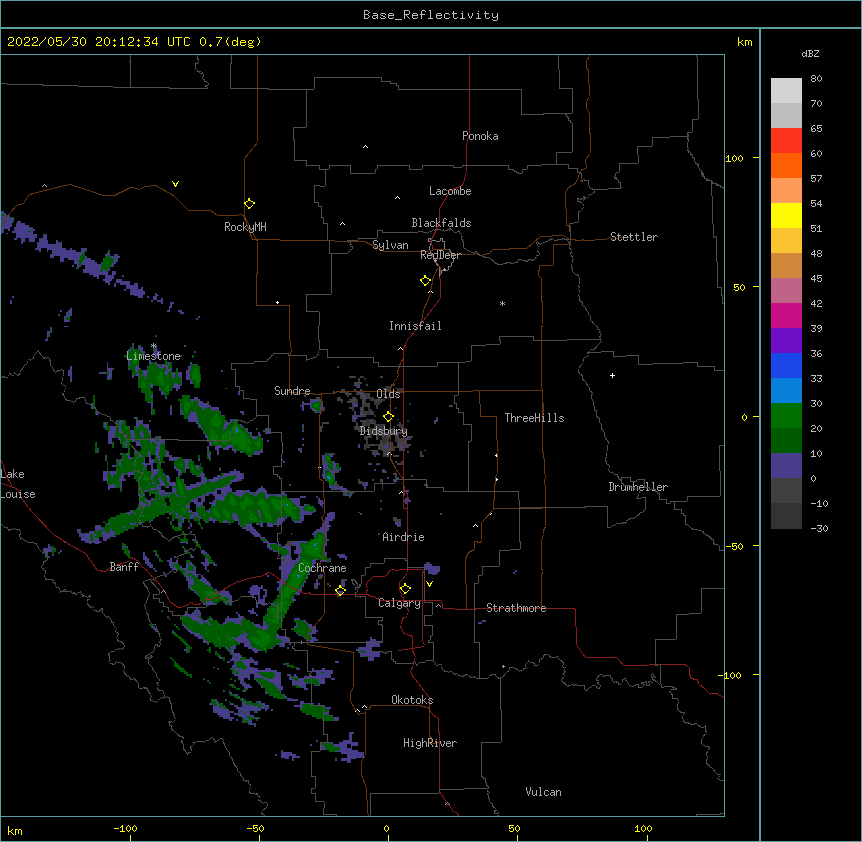Screen dimensions: 862x842
Task: Click the yellow diamond marker south of RedDeer
Action: [x=426, y=281]
